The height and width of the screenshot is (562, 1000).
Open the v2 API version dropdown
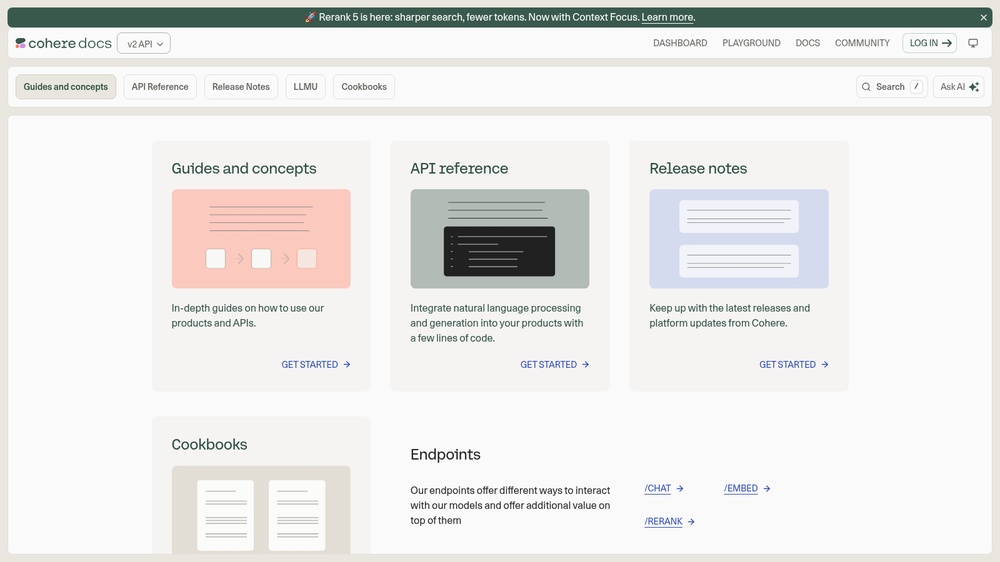pyautogui.click(x=144, y=43)
